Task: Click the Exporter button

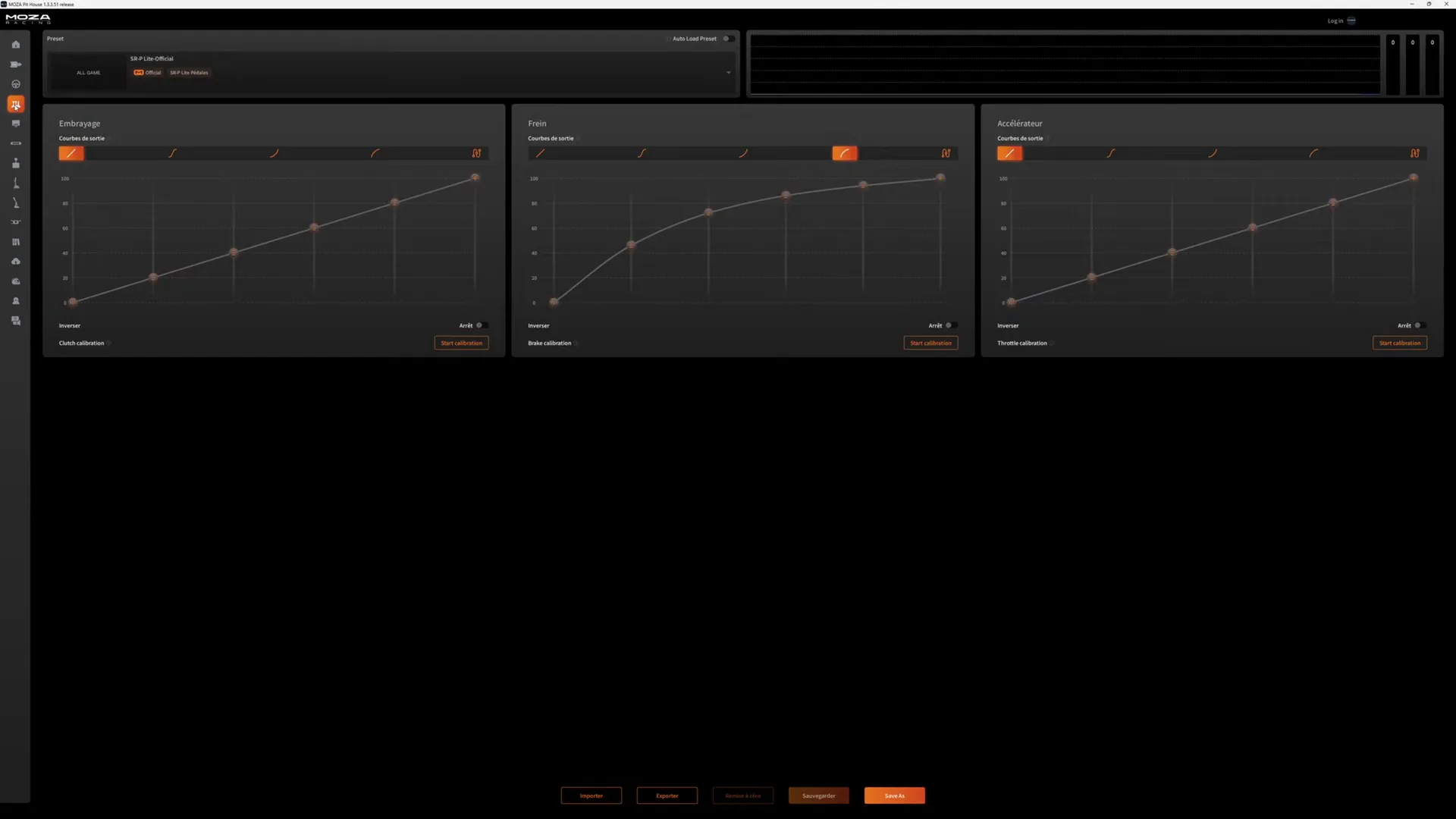Action: click(x=667, y=795)
